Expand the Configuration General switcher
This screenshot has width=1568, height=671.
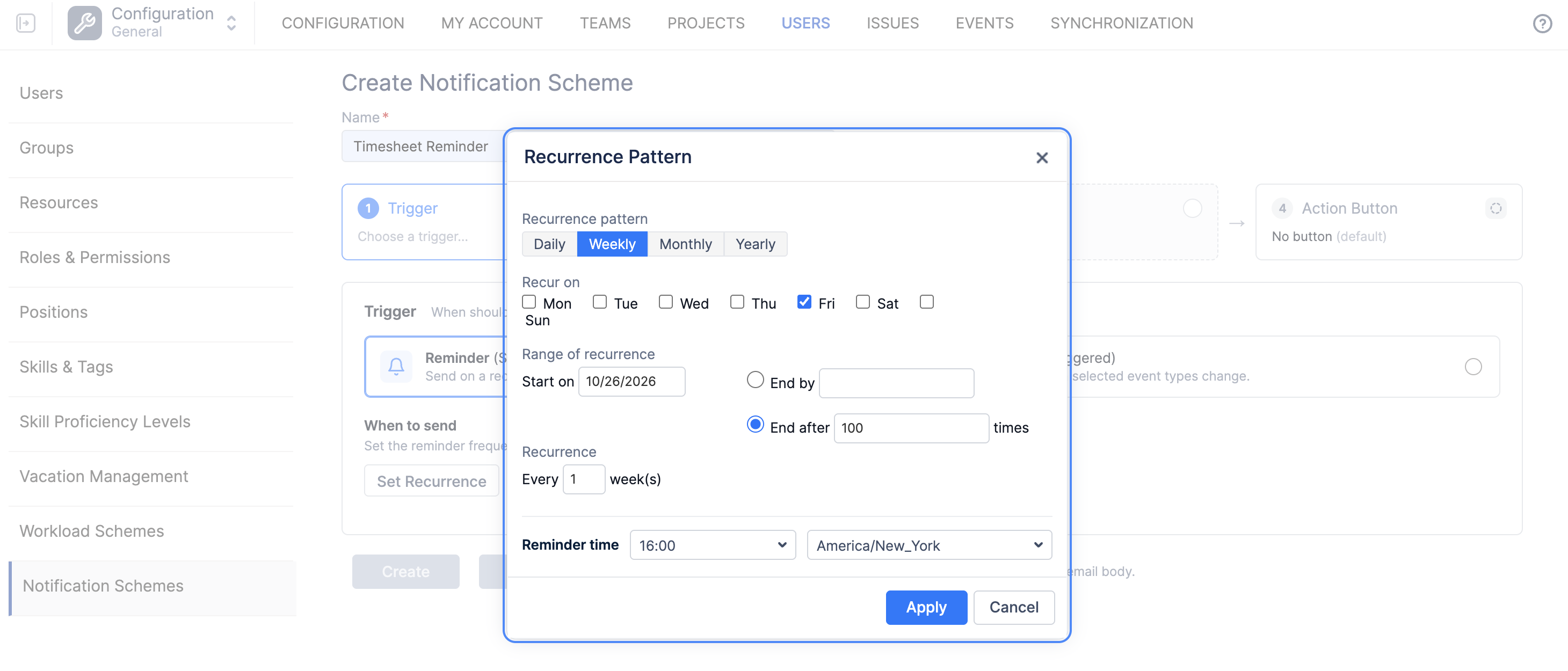(x=231, y=23)
